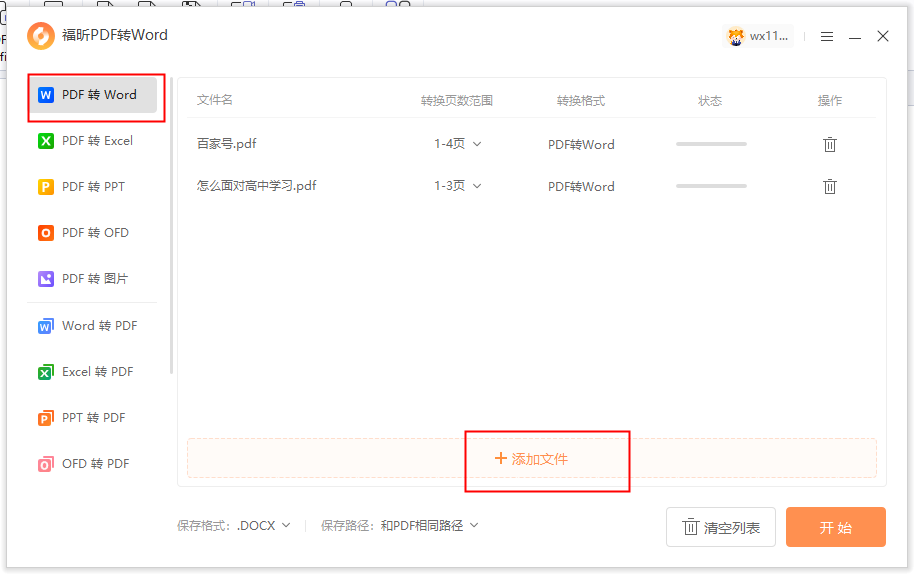
Task: Select the 百家号.pdf file name
Action: 227,143
